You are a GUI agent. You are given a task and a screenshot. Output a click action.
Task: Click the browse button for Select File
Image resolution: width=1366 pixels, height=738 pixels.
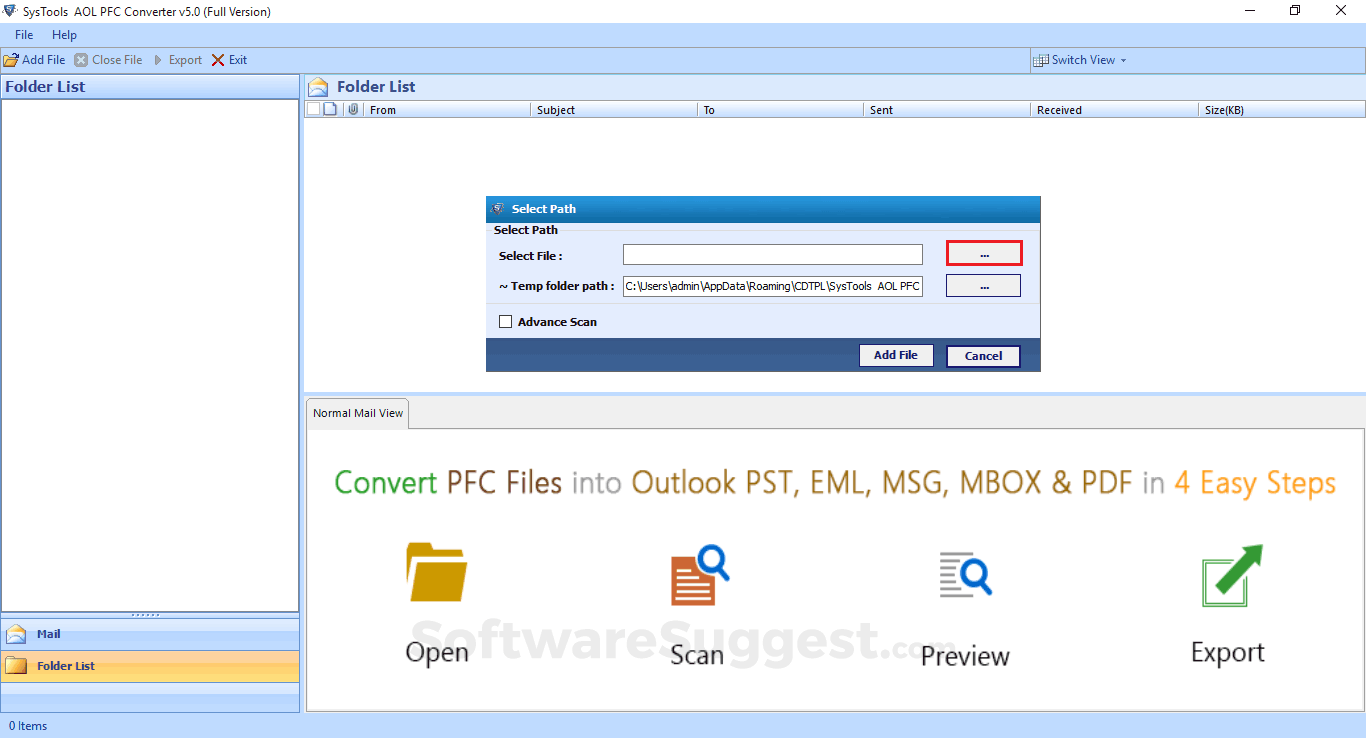[x=984, y=254]
